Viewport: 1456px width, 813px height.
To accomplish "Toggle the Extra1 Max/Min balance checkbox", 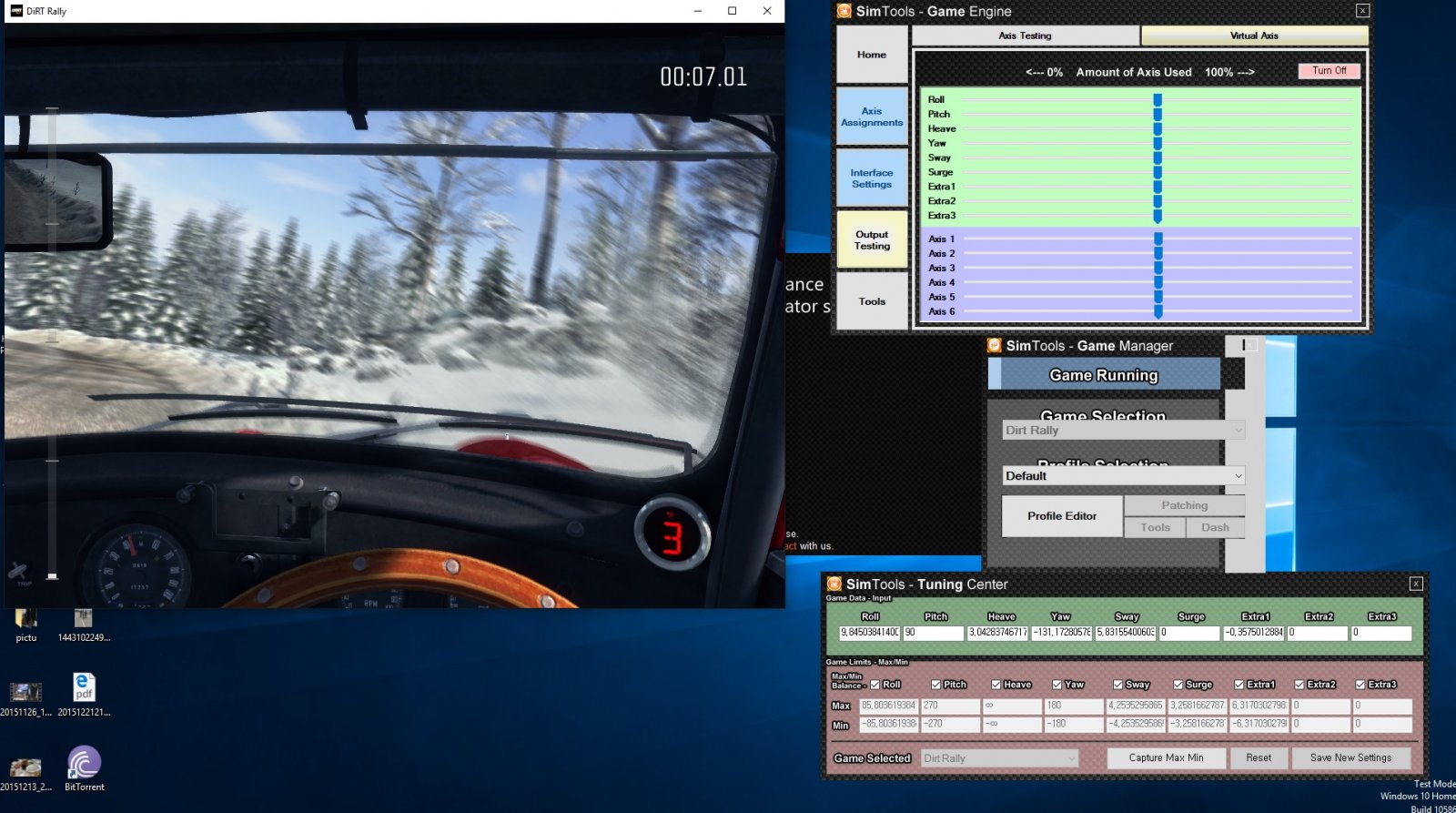I will pyautogui.click(x=1239, y=685).
